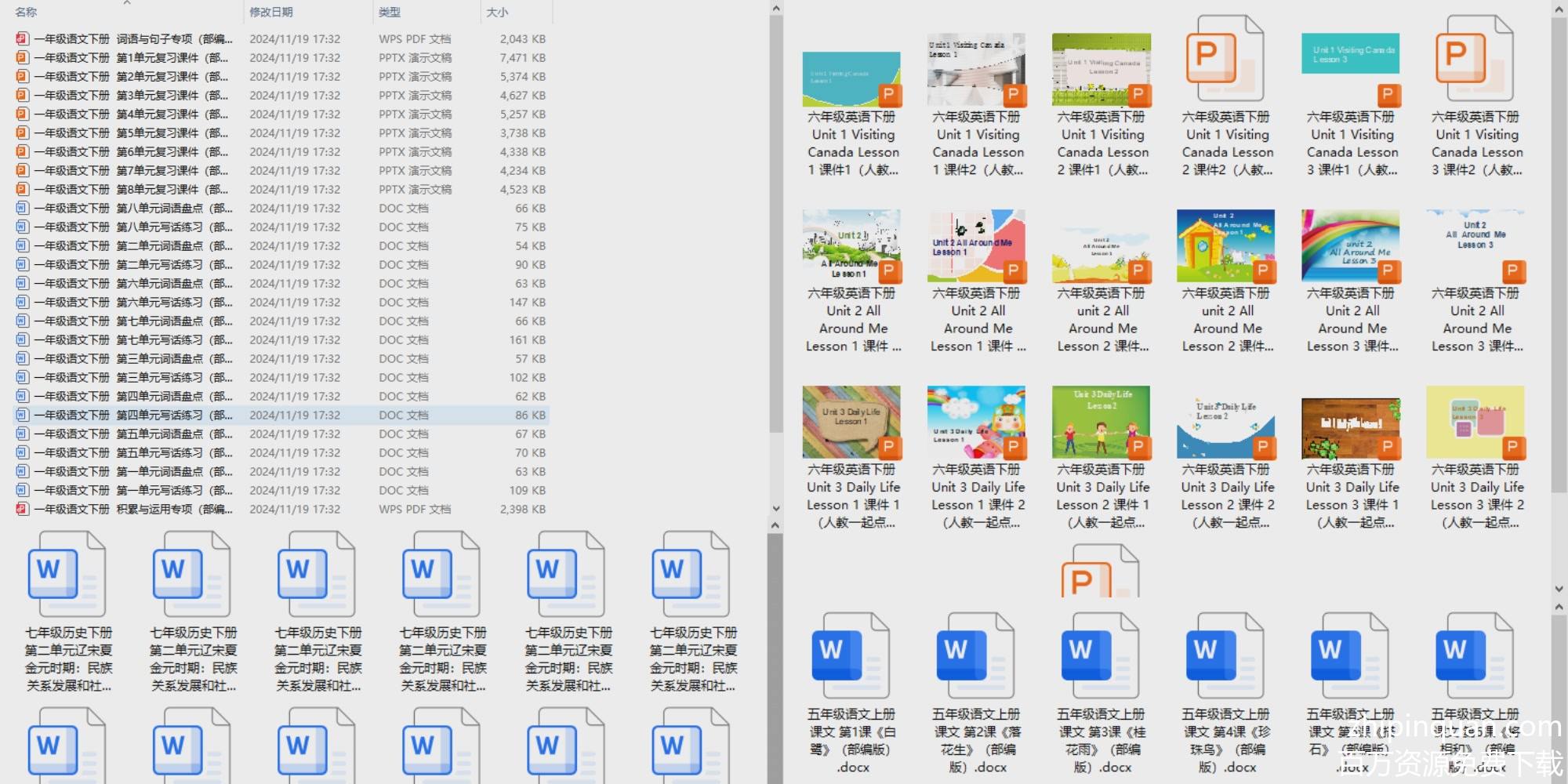Click the Word icon for 第1课《白鹭》 document

(x=851, y=655)
